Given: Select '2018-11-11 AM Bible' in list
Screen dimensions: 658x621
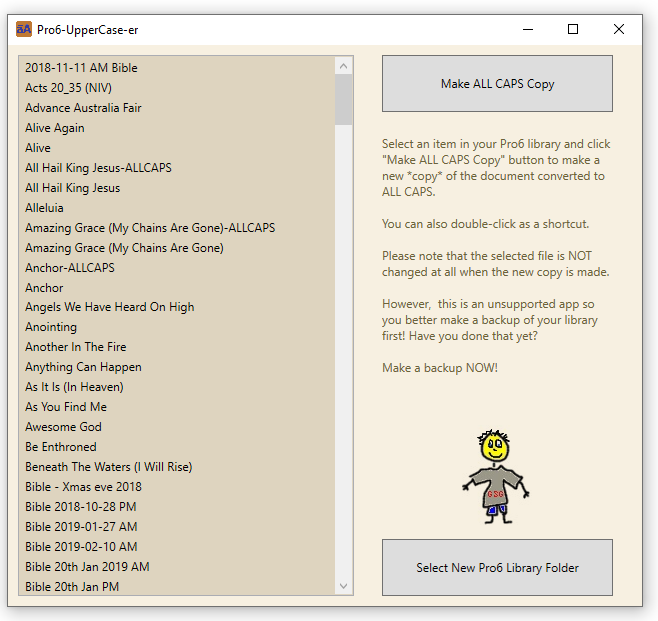Looking at the screenshot, I should coord(177,68).
